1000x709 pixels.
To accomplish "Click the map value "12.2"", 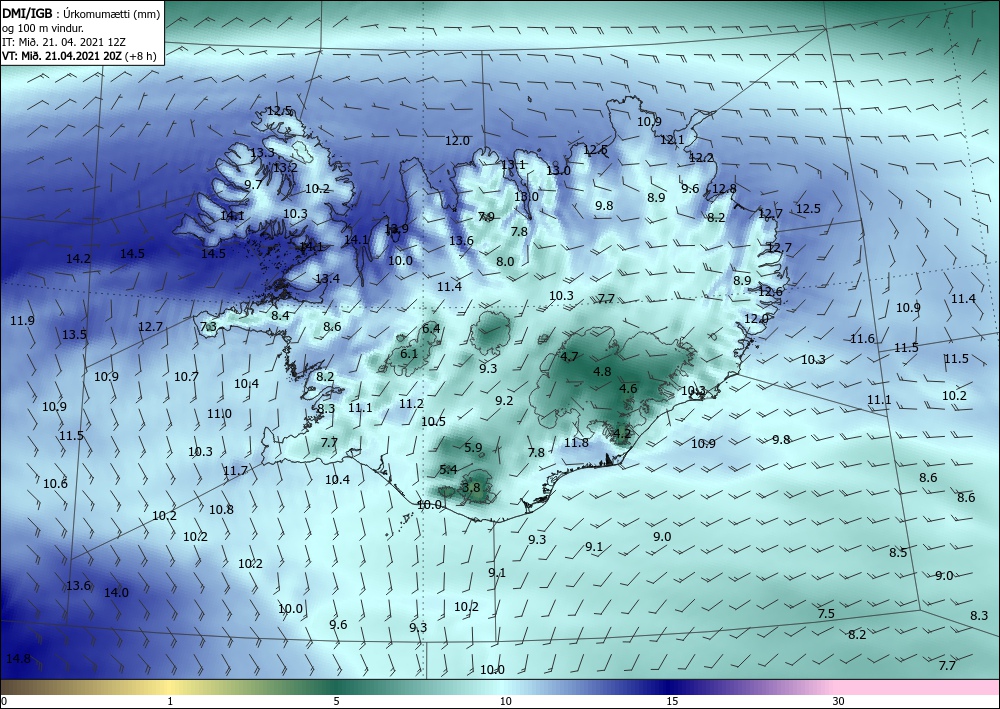I will tap(702, 157).
